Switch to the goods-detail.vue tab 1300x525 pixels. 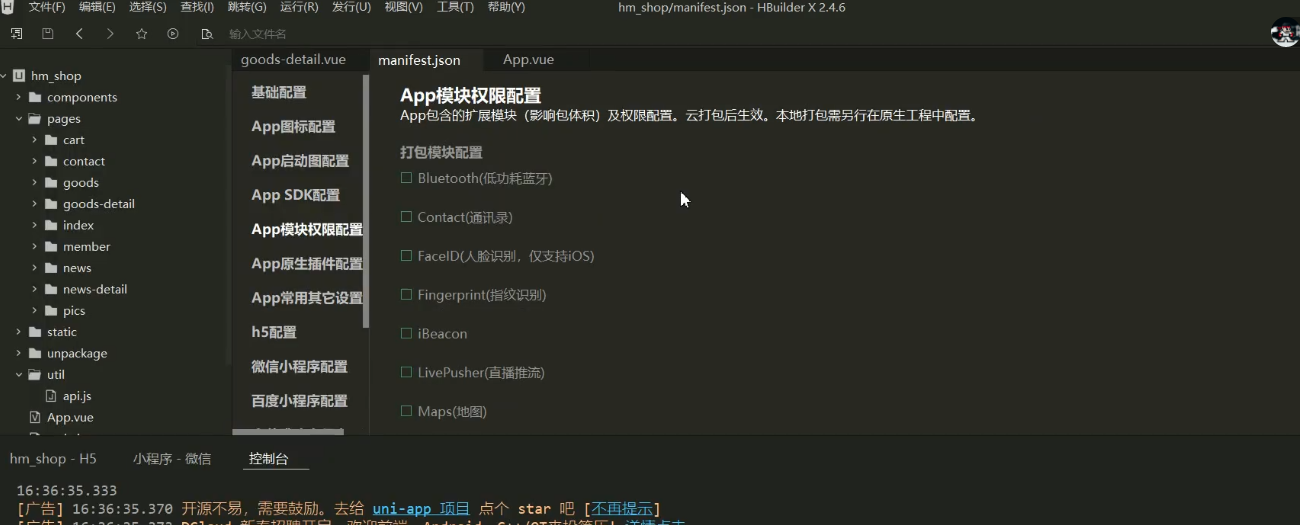pyautogui.click(x=293, y=60)
